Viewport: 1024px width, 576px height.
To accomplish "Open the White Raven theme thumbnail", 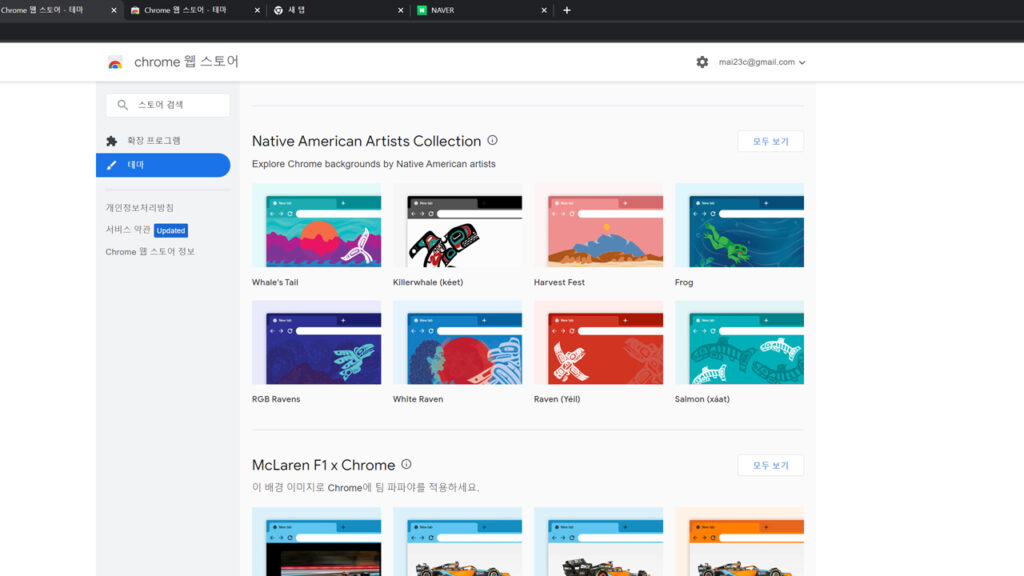I will 458,342.
